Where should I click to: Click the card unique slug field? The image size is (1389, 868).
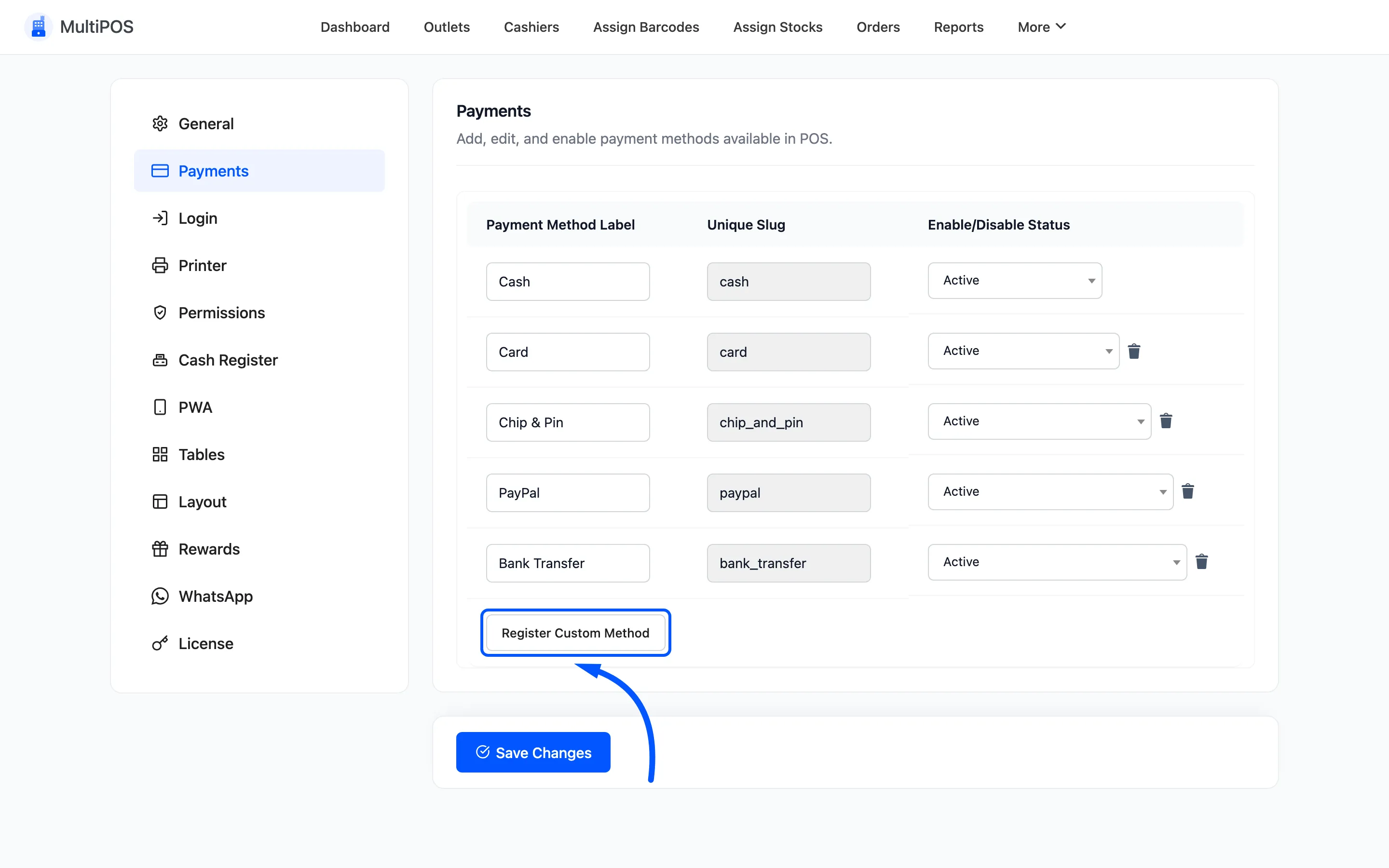coord(789,352)
